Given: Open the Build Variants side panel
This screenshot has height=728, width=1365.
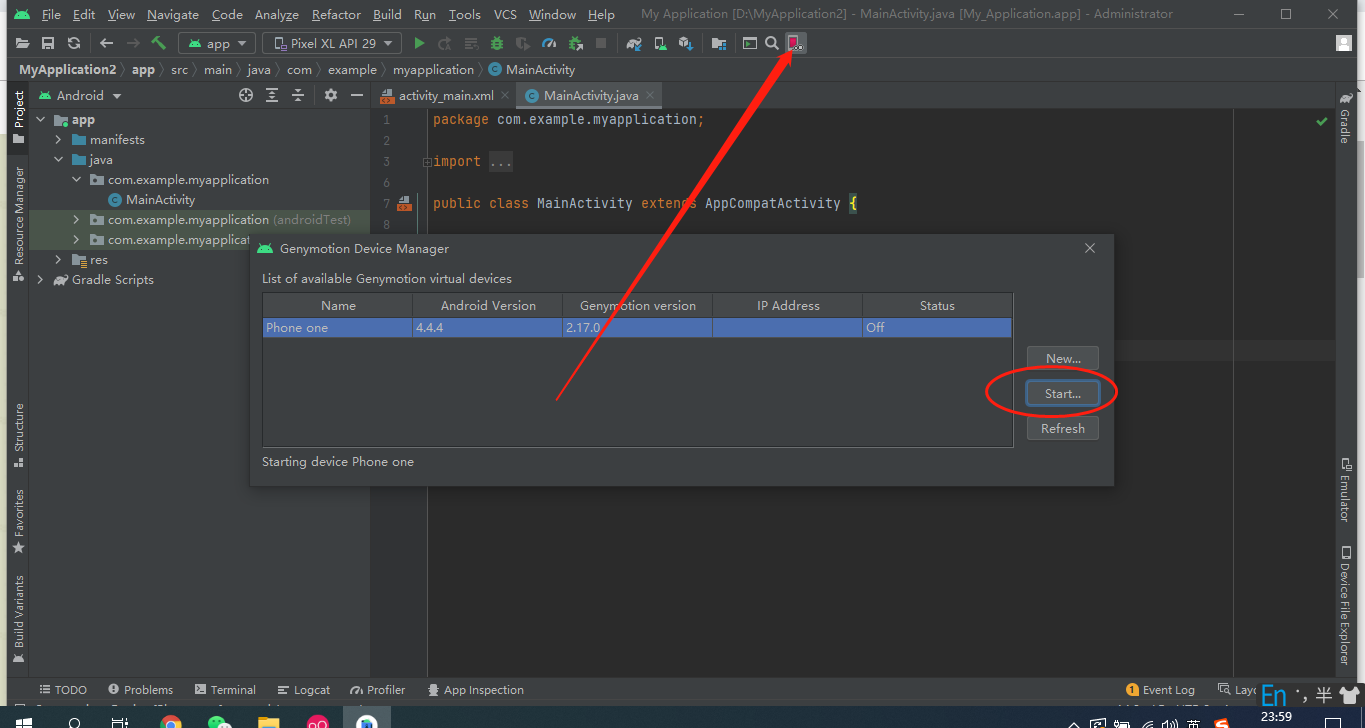Looking at the screenshot, I should click(x=19, y=618).
